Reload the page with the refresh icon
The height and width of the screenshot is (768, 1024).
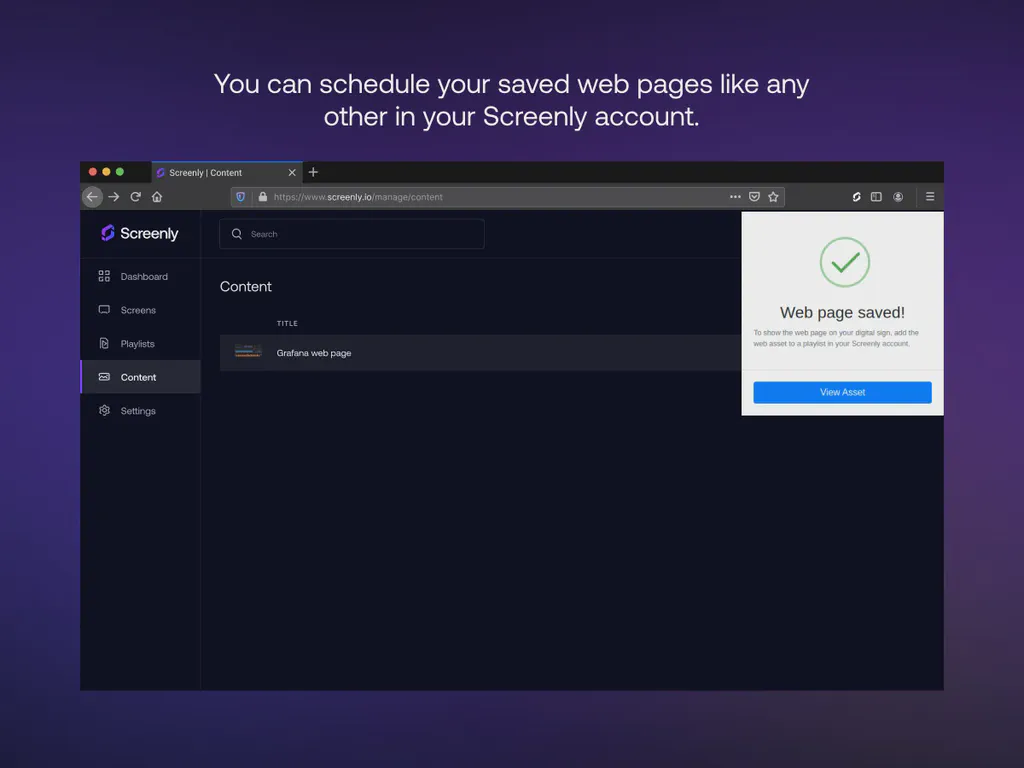[135, 197]
